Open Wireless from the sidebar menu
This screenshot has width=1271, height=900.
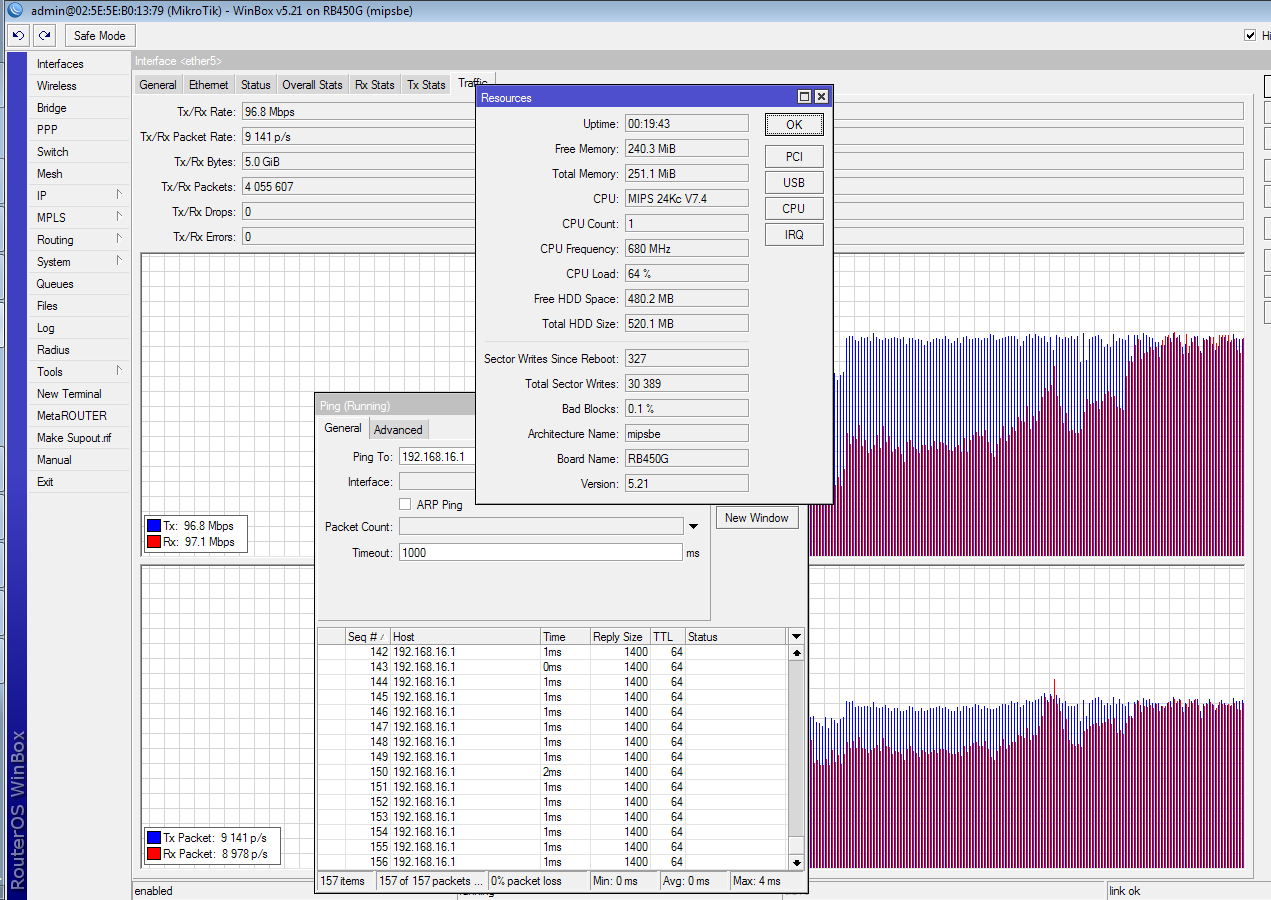point(57,86)
